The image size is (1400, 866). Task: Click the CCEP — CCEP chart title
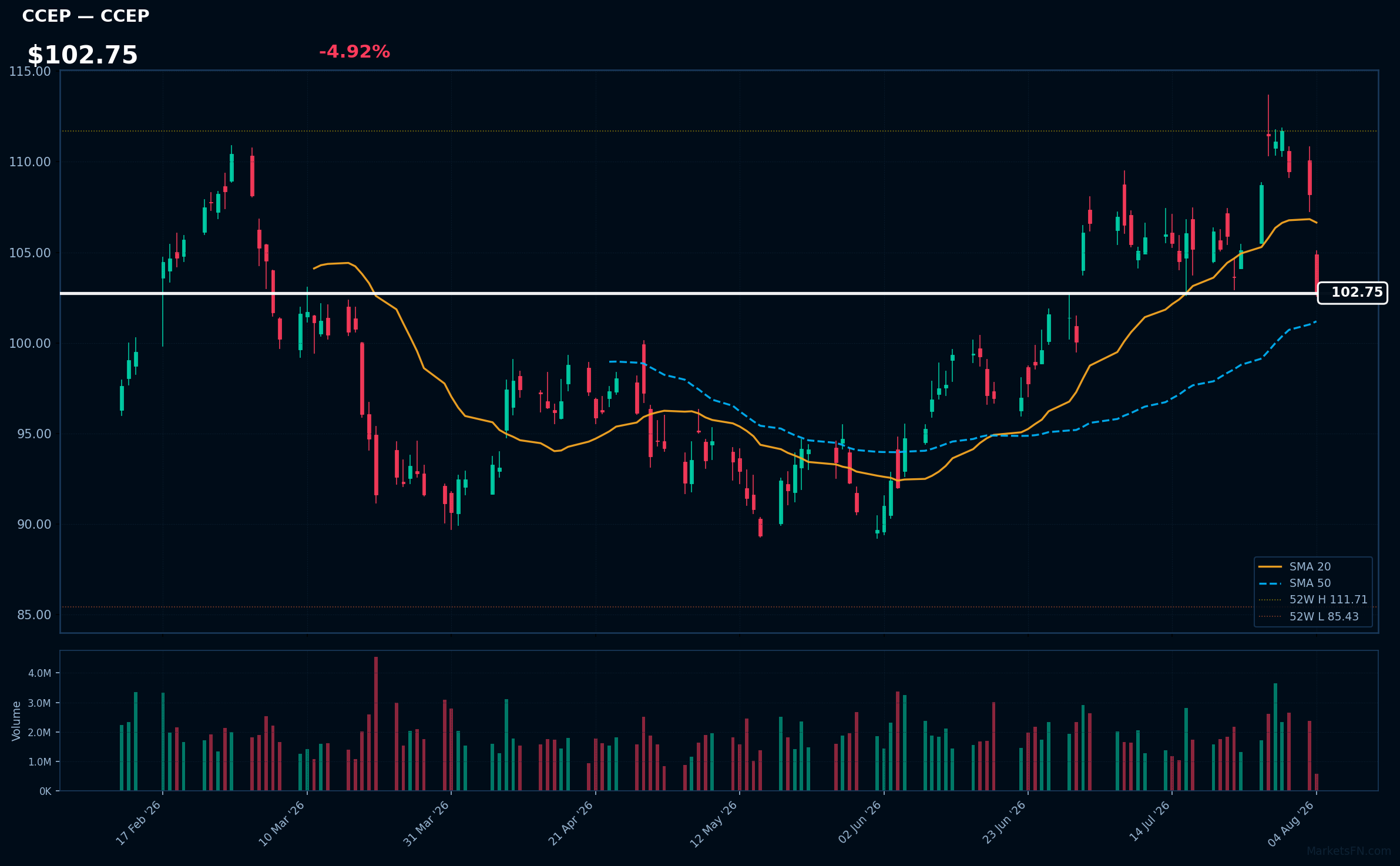tap(86, 16)
